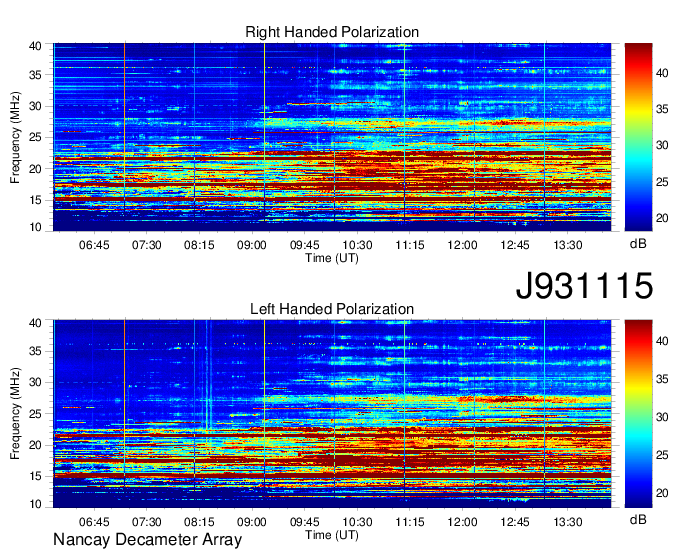The image size is (680, 552).
Task: Click the dB unit label under Right Handed colorbar
Action: pos(638,243)
